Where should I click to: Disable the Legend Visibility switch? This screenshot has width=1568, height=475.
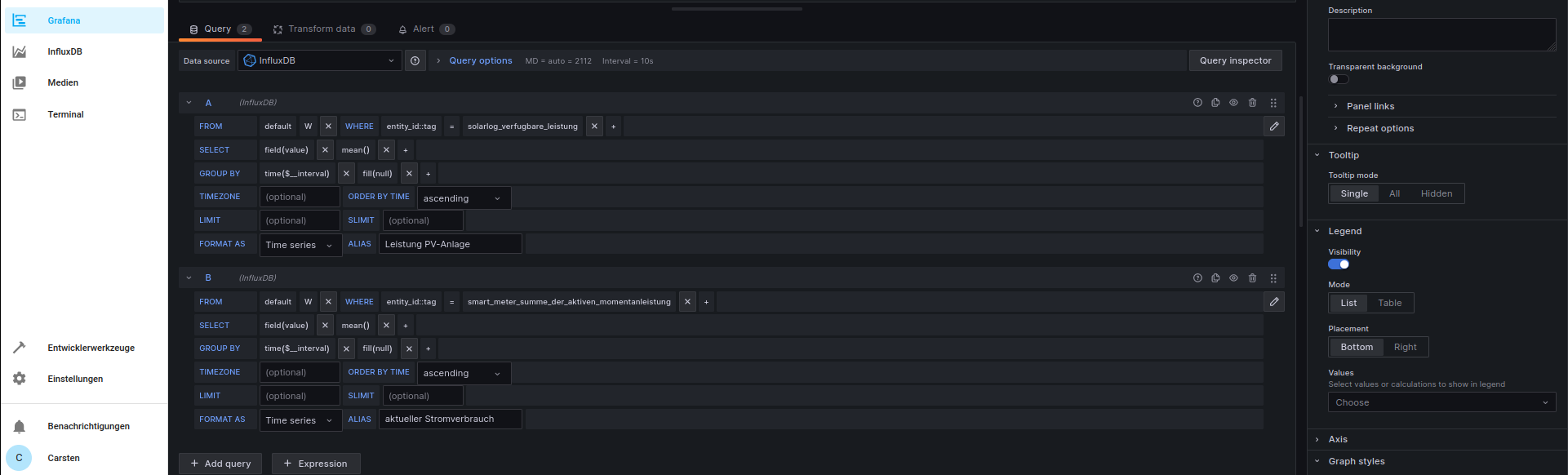click(1338, 264)
